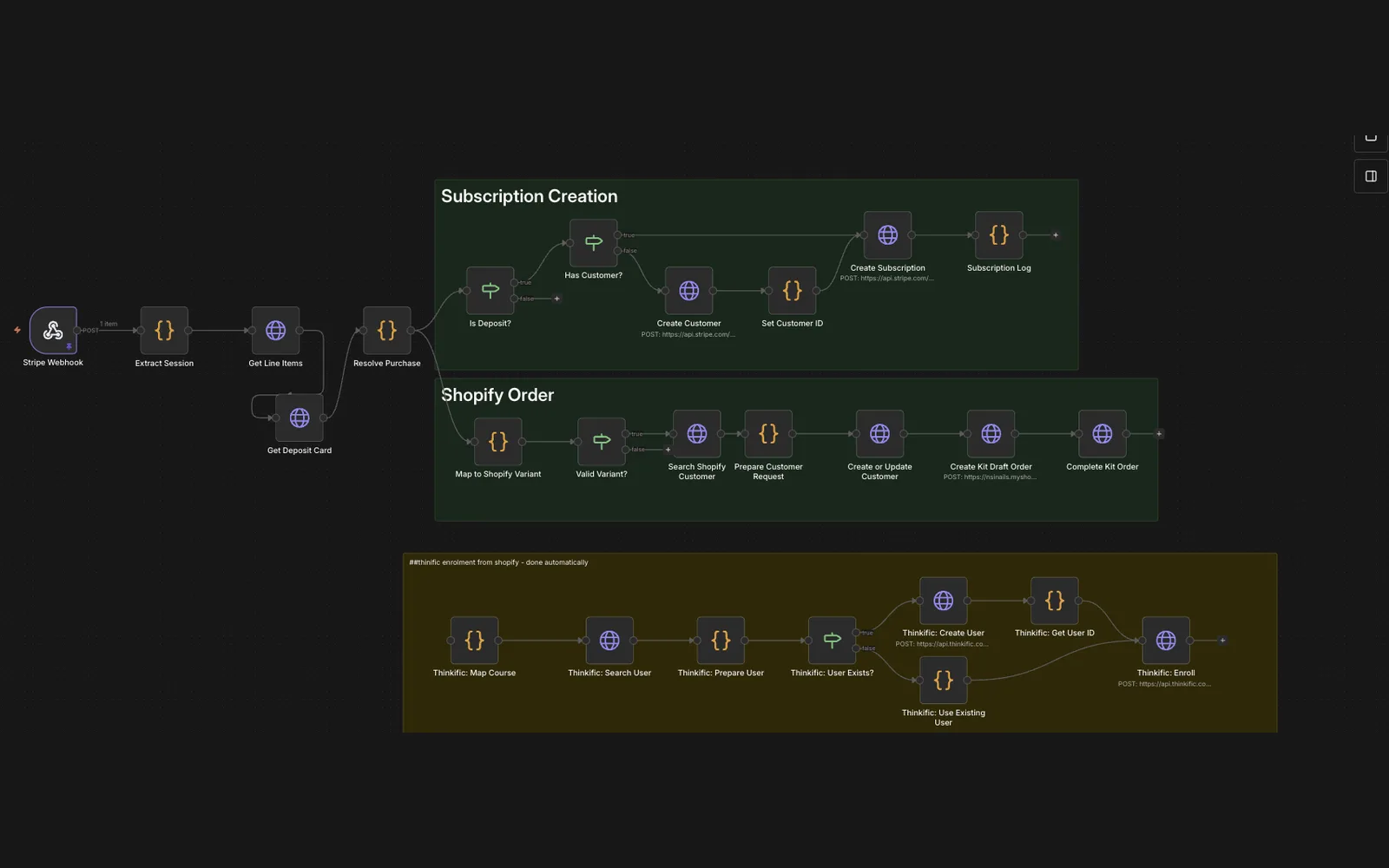Select the Has Customer? condition node
Viewport: 1389px width, 868px height.
pyautogui.click(x=593, y=243)
